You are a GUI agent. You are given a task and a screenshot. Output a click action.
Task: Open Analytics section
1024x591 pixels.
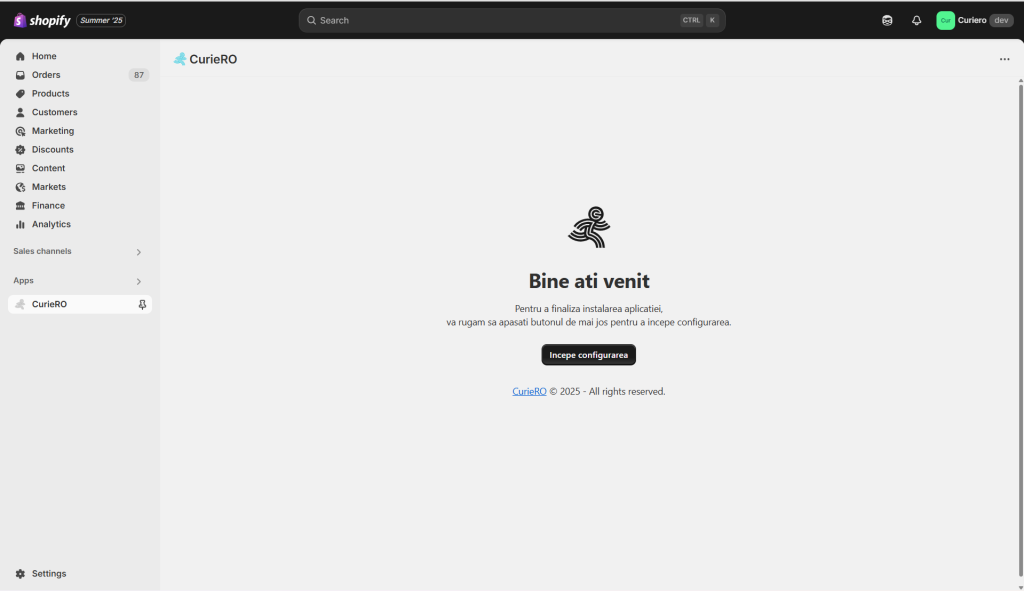pyautogui.click(x=80, y=224)
